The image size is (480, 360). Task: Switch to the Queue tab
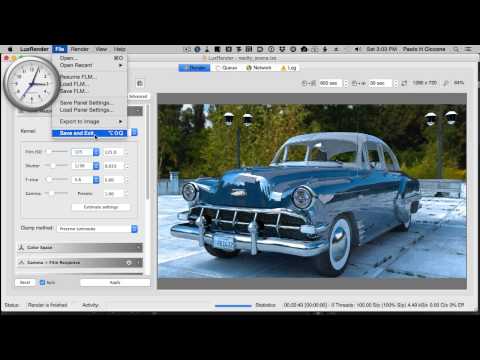point(227,68)
